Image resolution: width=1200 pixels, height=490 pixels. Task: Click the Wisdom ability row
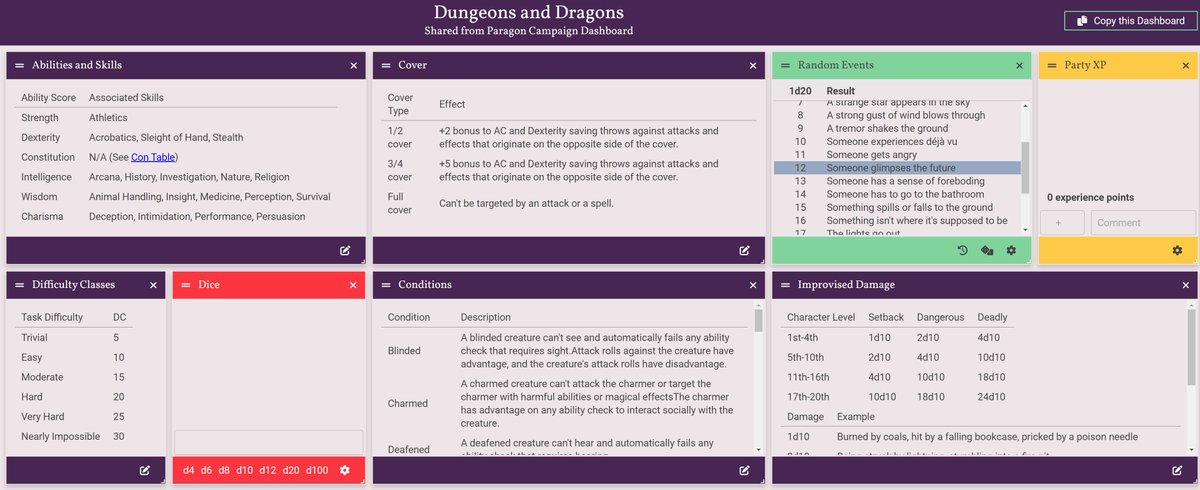(177, 197)
